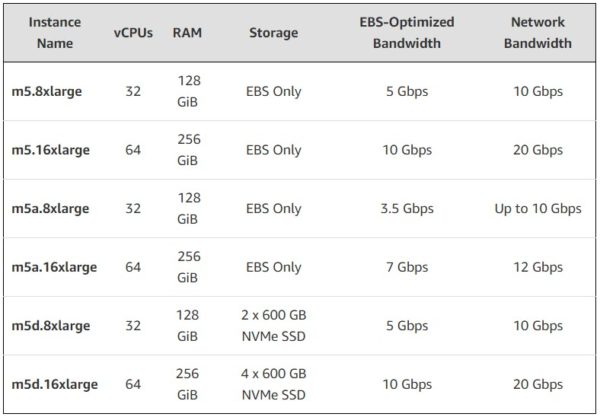600x417 pixels.
Task: Click the 12 Gbps network bandwidth cell
Action: pos(538,267)
